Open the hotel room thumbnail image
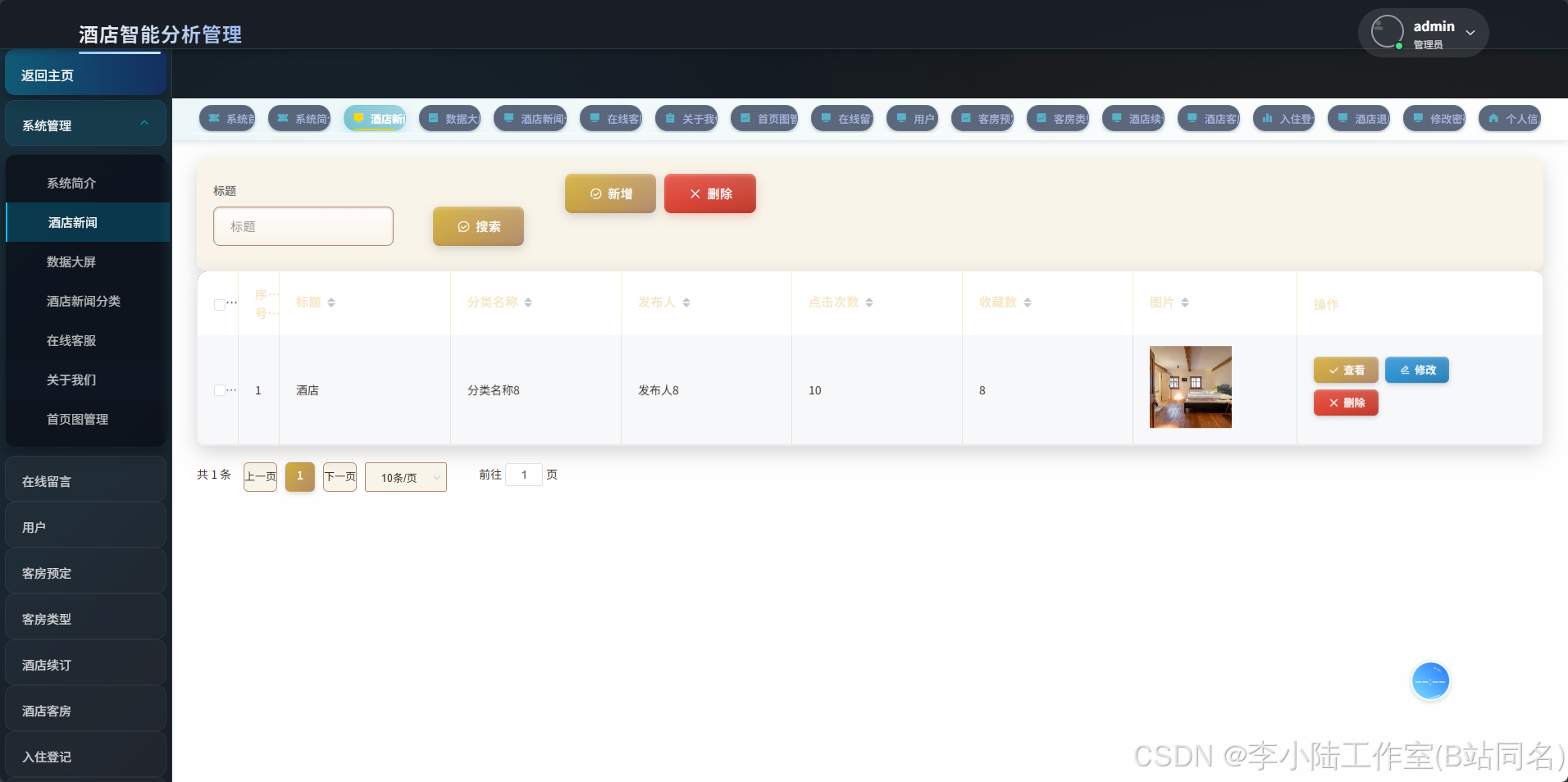The width and height of the screenshot is (1568, 782). 1191,387
